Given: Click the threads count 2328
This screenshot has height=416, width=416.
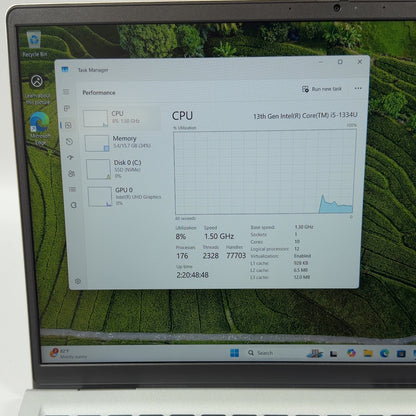Looking at the screenshot, I should click(211, 256).
